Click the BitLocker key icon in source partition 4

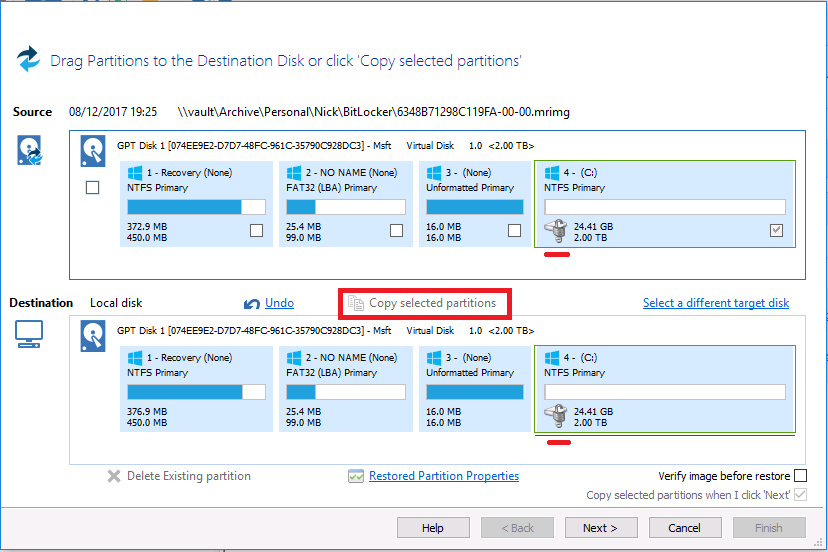[555, 233]
